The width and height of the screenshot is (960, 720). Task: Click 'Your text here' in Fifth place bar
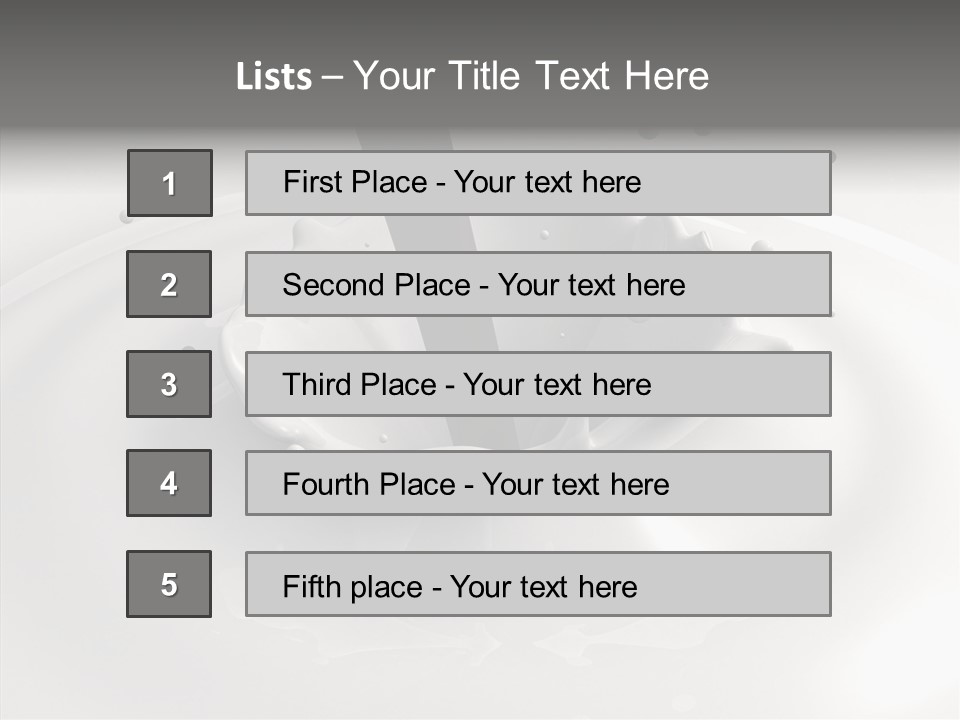point(543,586)
